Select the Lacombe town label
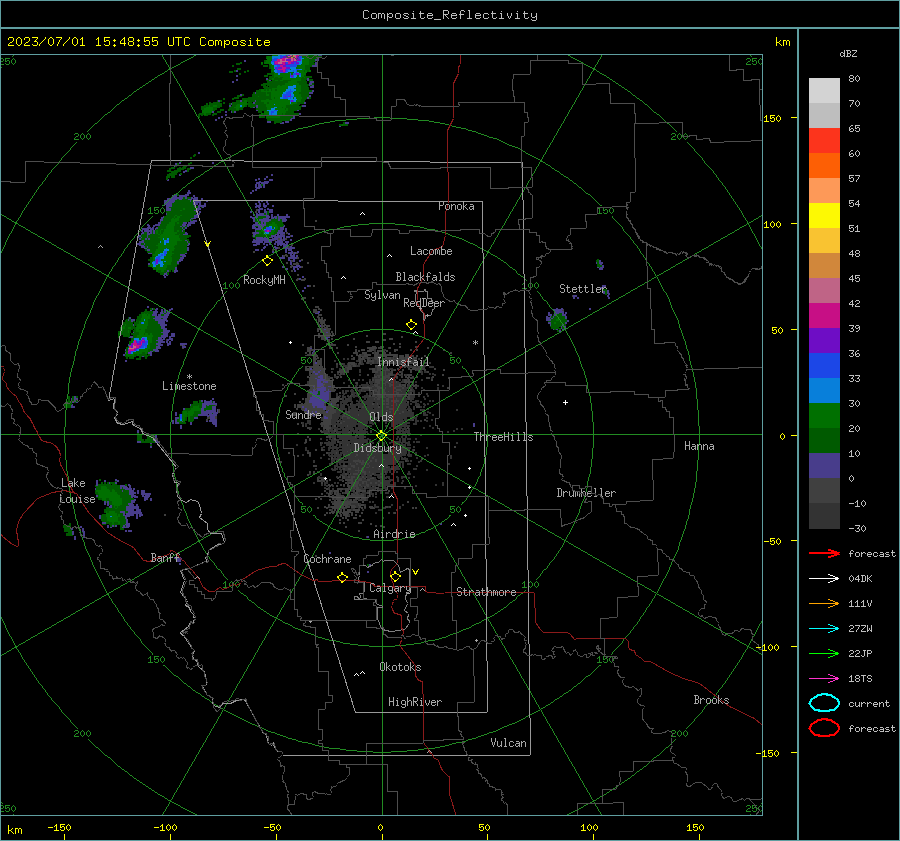Image resolution: width=900 pixels, height=841 pixels. pyautogui.click(x=431, y=251)
